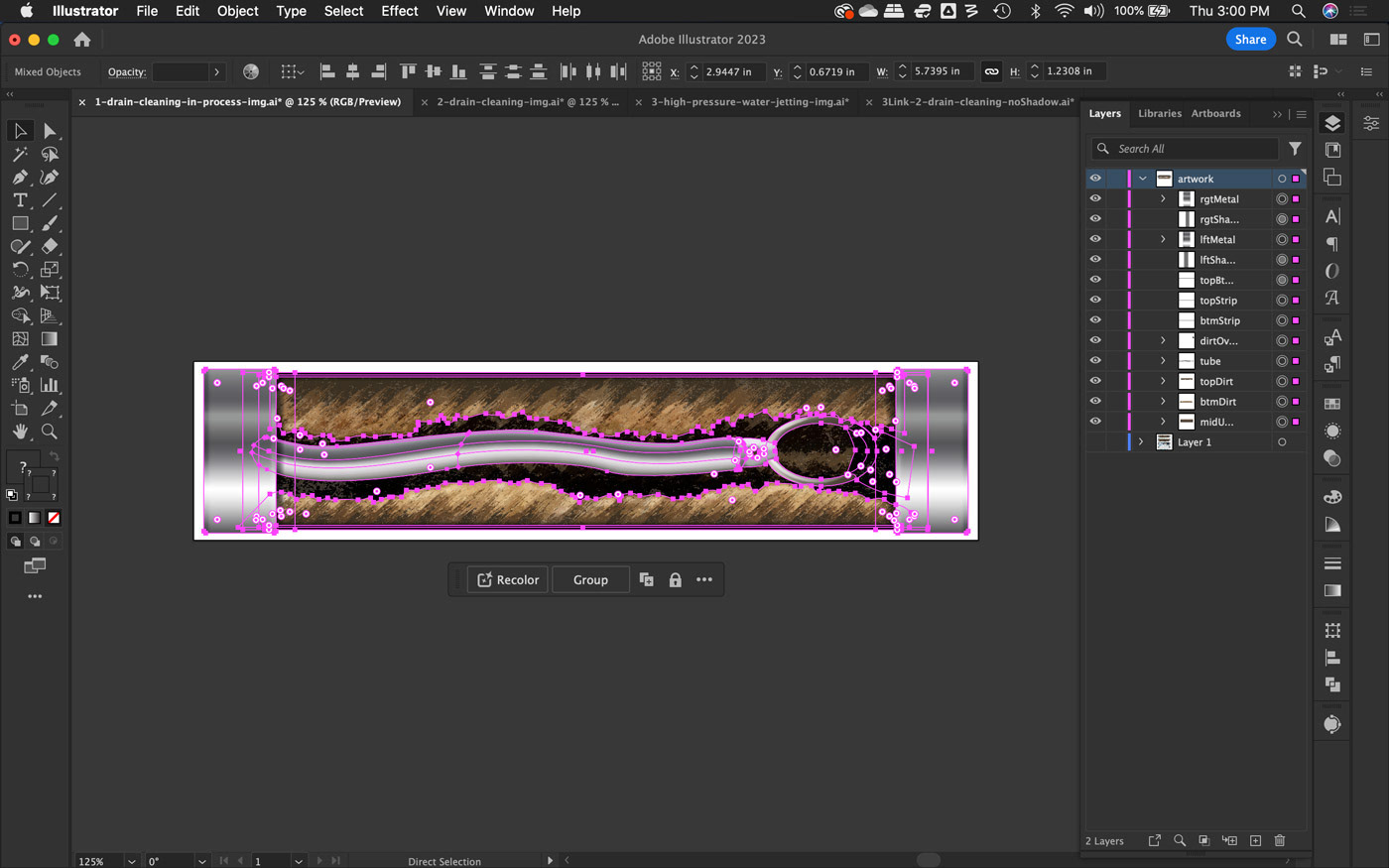The width and height of the screenshot is (1389, 868).
Task: Open the Window menu
Action: (x=509, y=11)
